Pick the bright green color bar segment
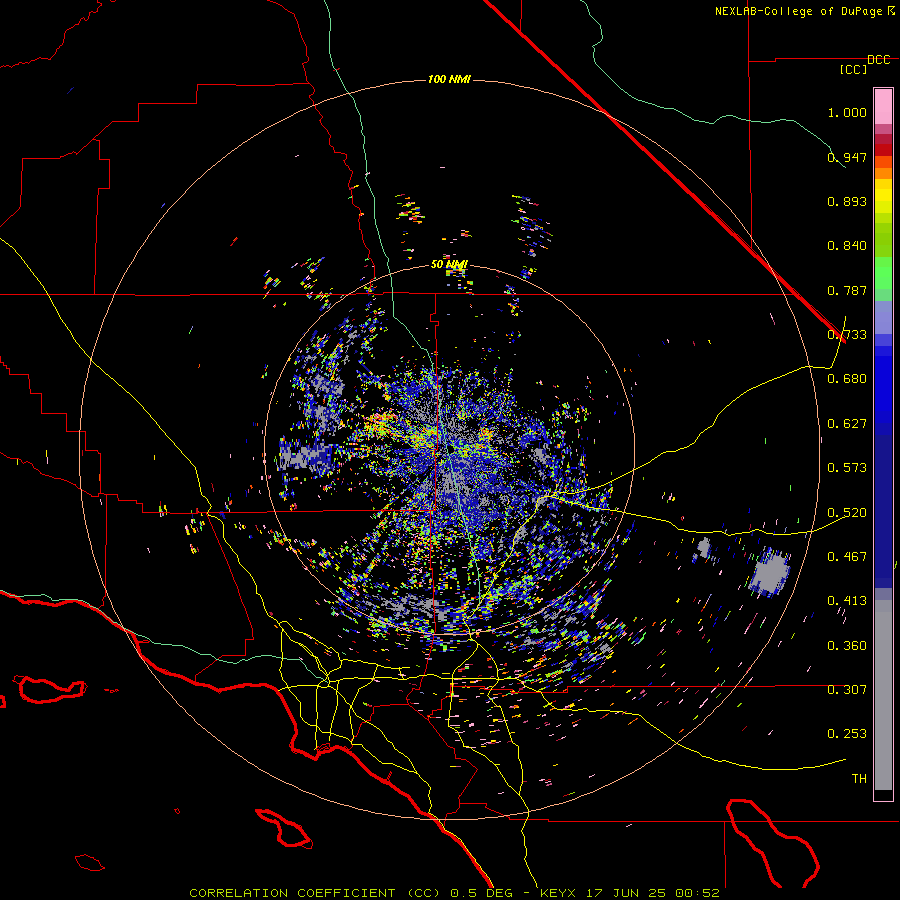This screenshot has width=900, height=900. tap(883, 273)
